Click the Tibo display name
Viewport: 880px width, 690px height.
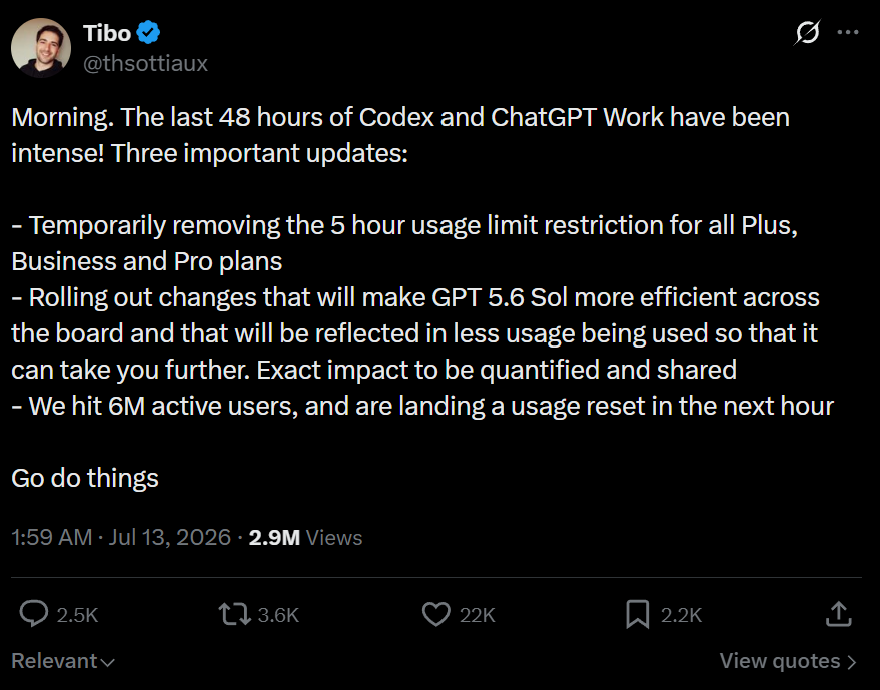[x=107, y=33]
